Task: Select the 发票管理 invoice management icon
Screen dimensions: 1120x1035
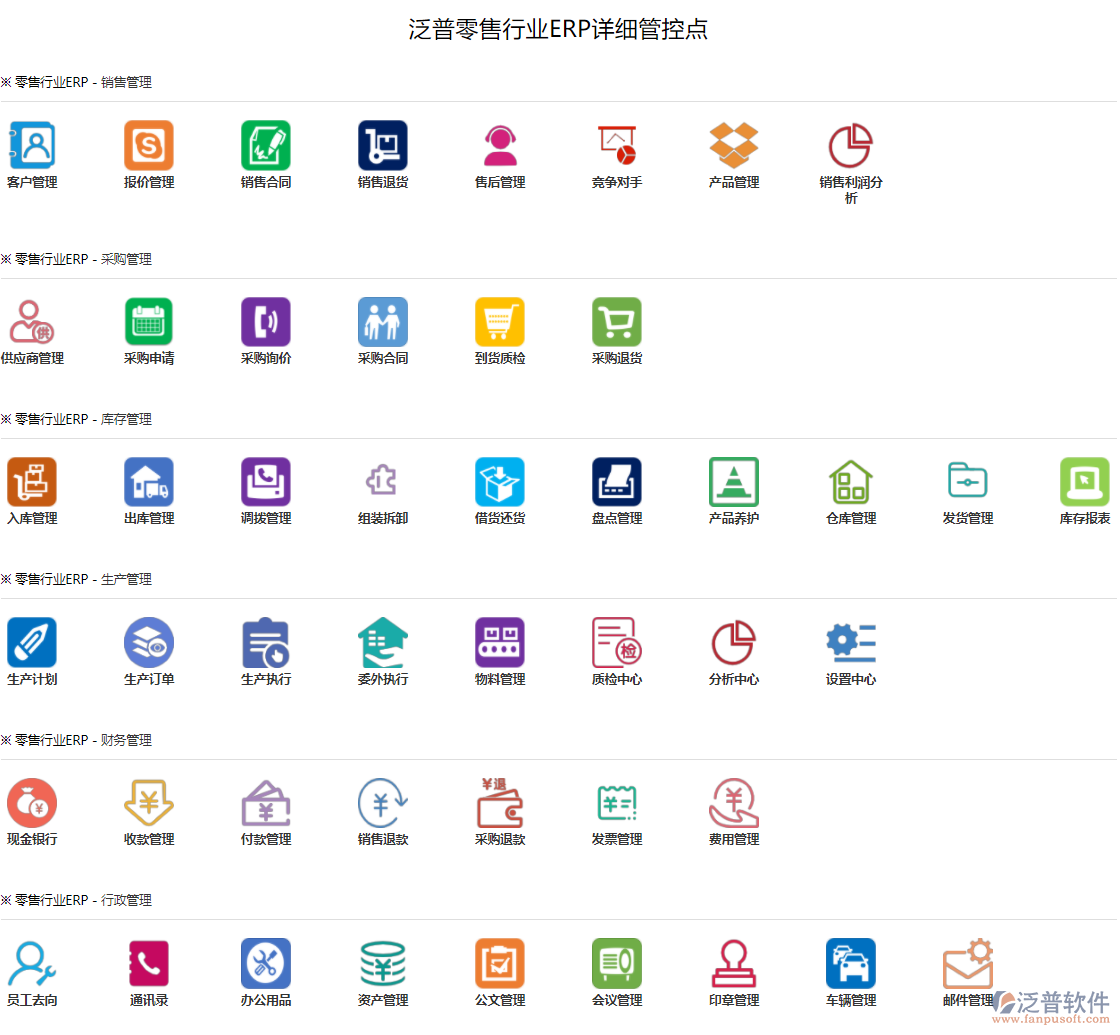Action: click(x=616, y=803)
